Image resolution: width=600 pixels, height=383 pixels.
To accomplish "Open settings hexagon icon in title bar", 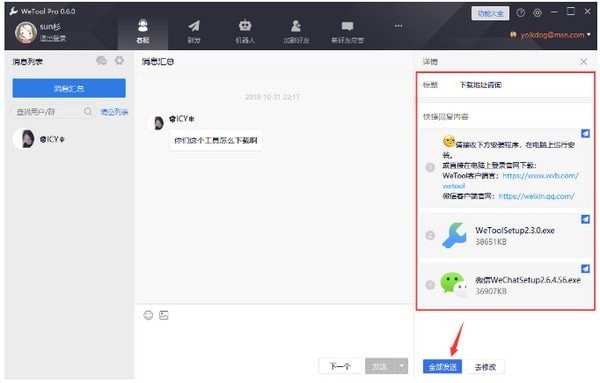I will coord(537,13).
